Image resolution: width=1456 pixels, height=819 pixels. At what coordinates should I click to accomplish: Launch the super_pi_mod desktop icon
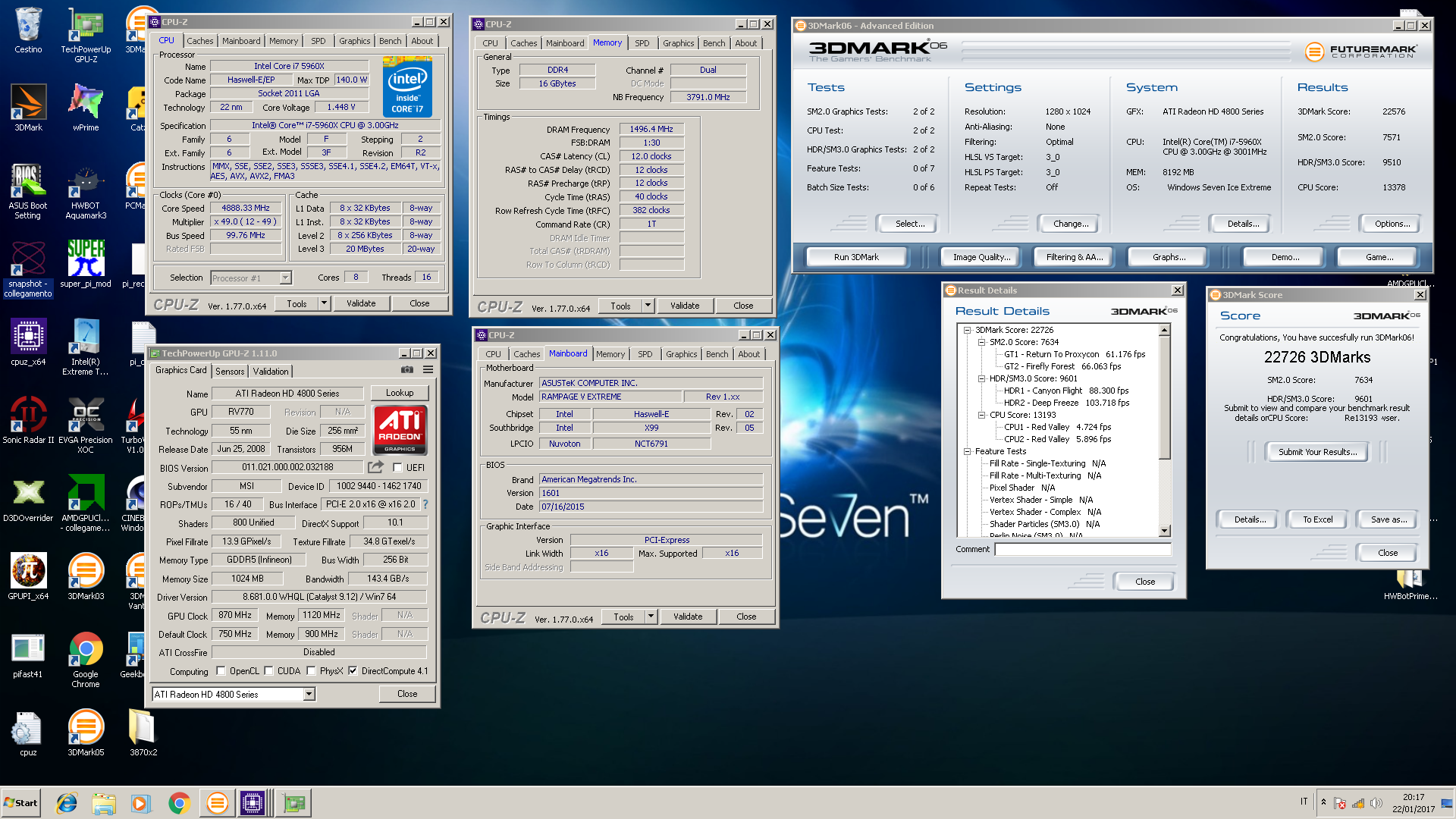click(x=86, y=265)
